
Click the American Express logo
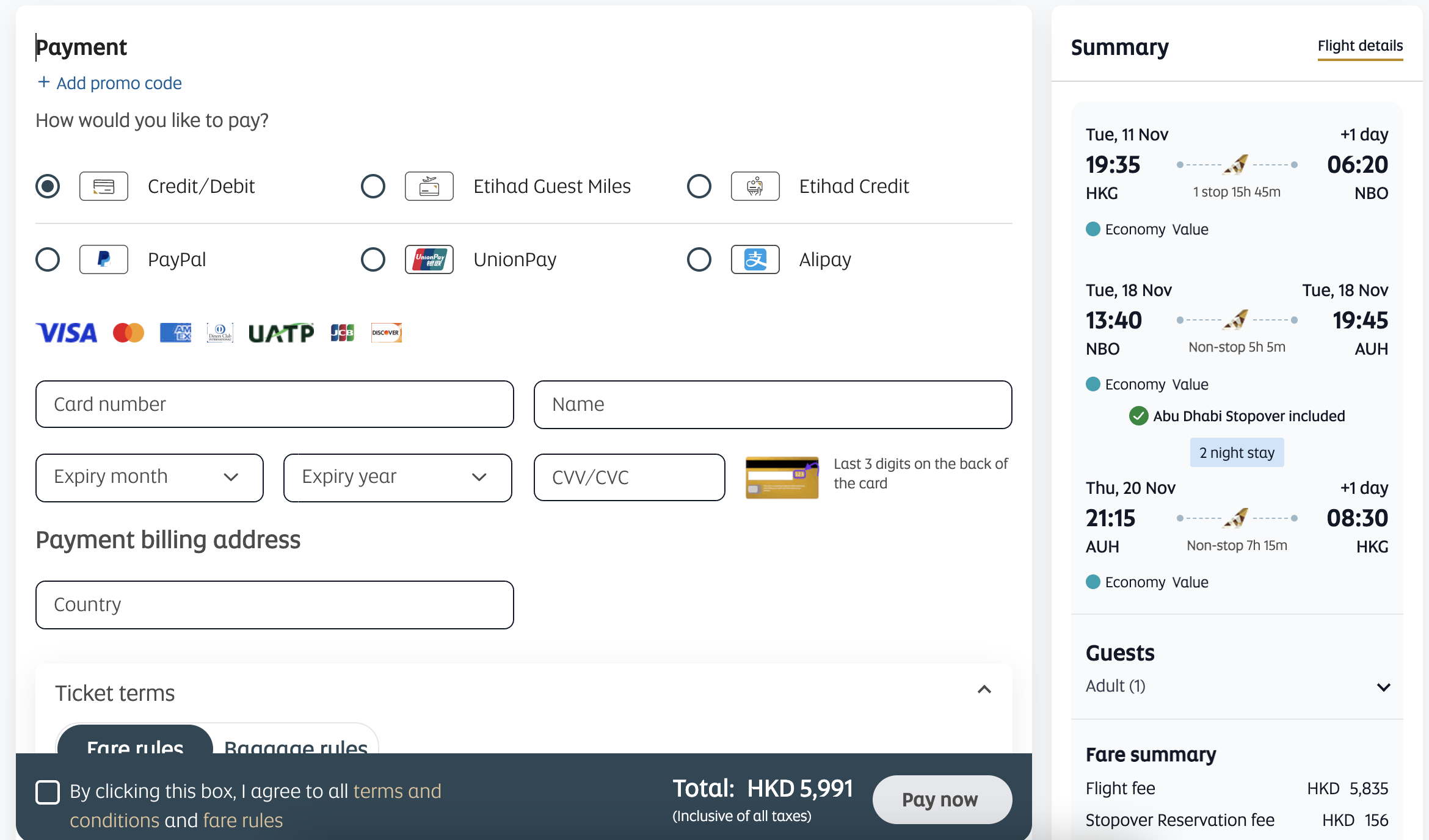pos(175,333)
